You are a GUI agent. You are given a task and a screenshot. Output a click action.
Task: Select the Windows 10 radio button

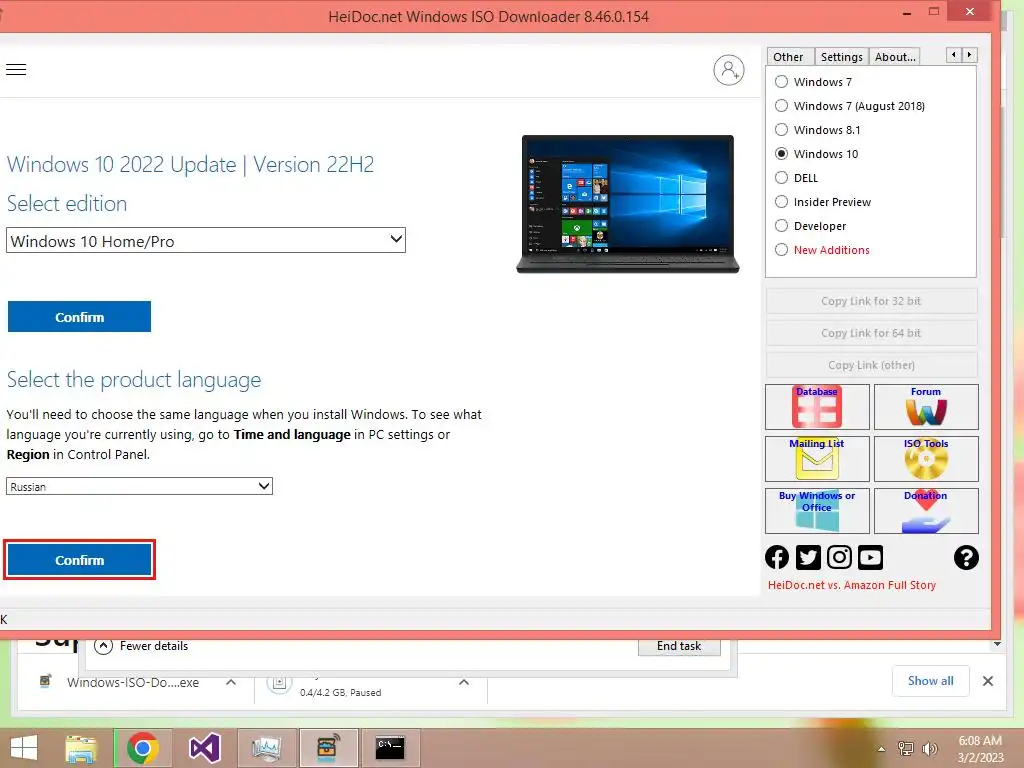[x=781, y=154]
